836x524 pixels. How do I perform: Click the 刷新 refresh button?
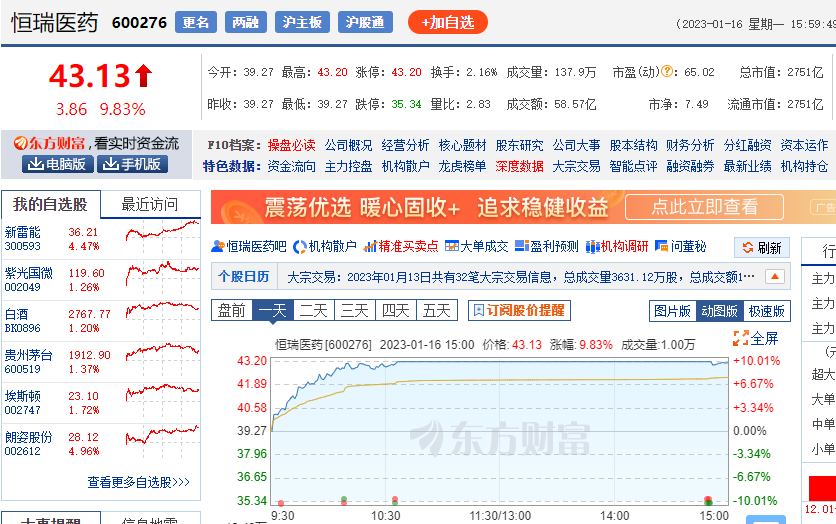pyautogui.click(x=762, y=248)
